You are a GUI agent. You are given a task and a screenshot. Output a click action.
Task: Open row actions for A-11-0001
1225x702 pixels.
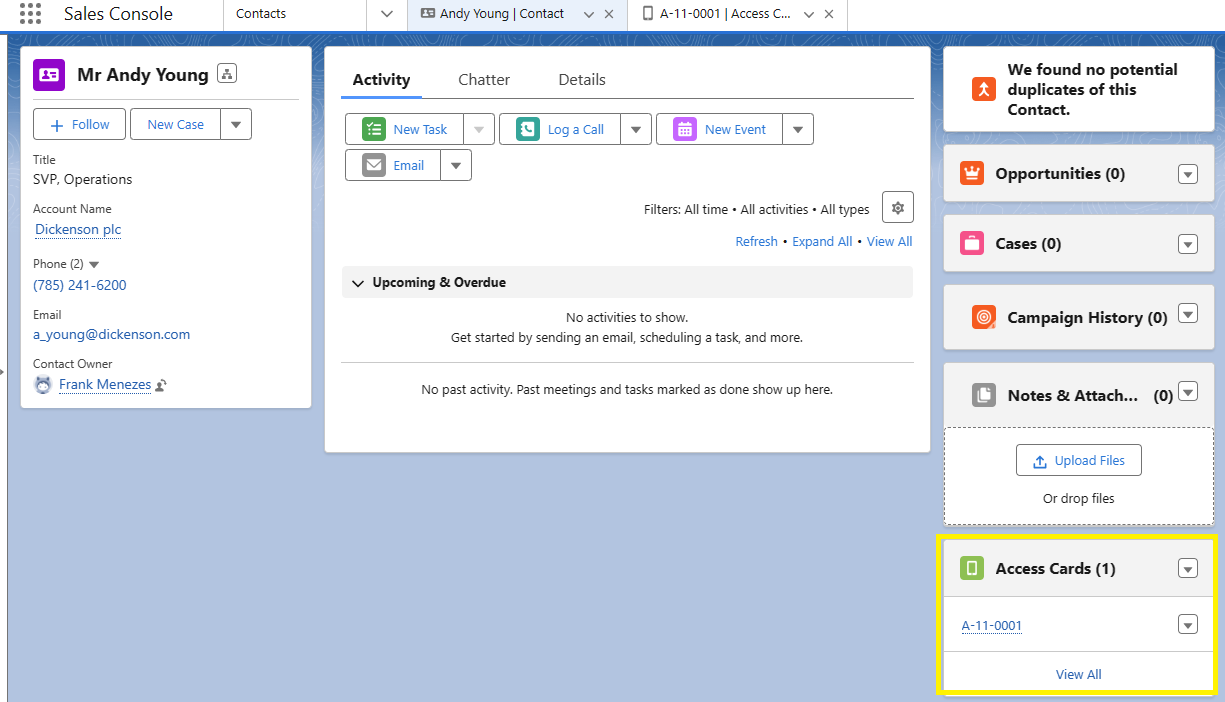[1188, 625]
